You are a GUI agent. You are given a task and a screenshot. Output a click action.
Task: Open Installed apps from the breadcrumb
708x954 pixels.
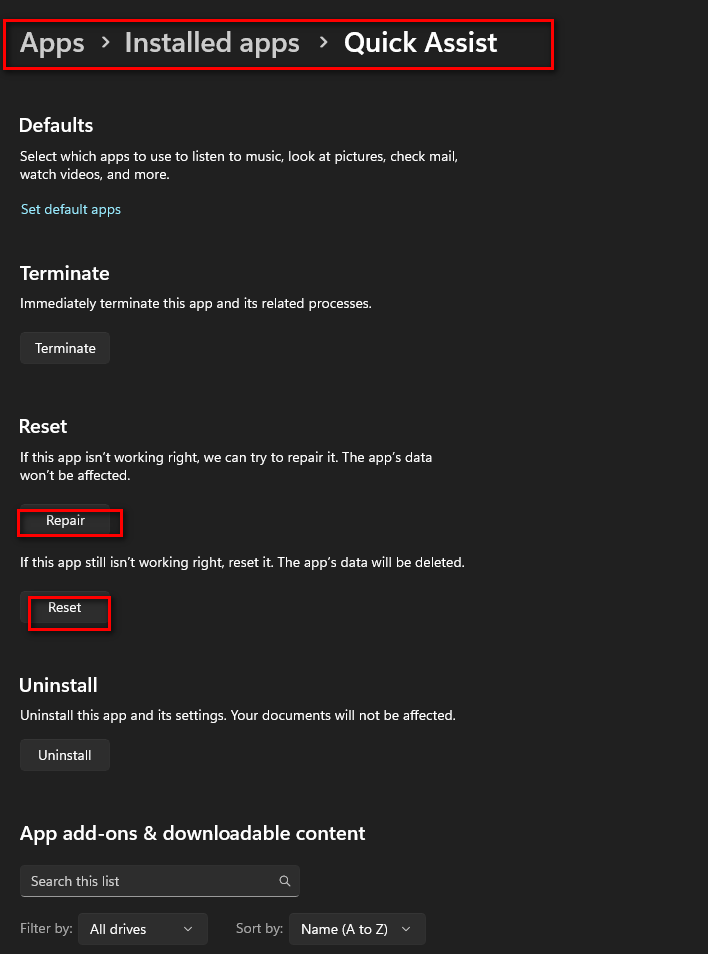(212, 43)
